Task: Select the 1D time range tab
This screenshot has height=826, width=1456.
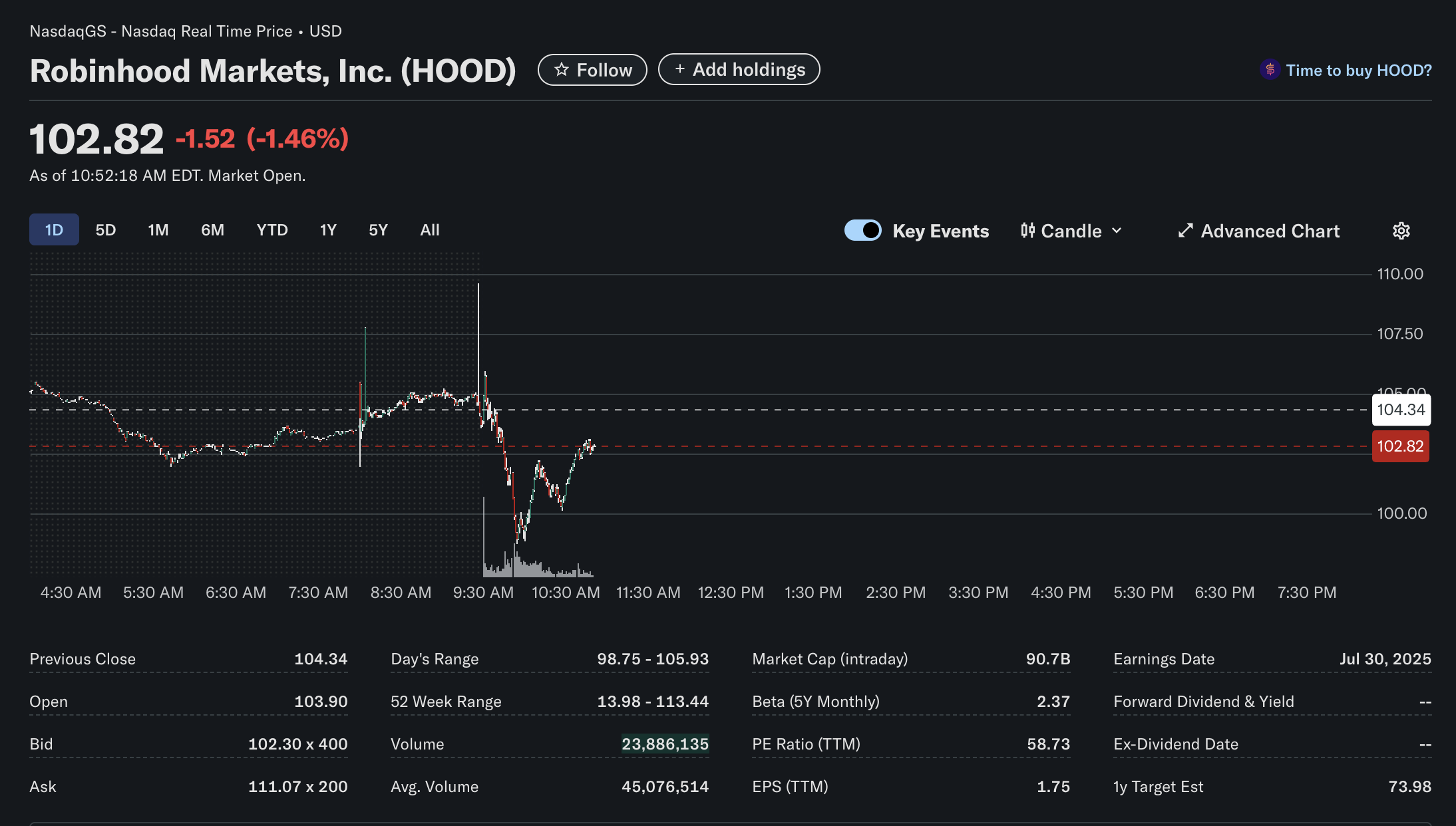Action: pyautogui.click(x=54, y=230)
